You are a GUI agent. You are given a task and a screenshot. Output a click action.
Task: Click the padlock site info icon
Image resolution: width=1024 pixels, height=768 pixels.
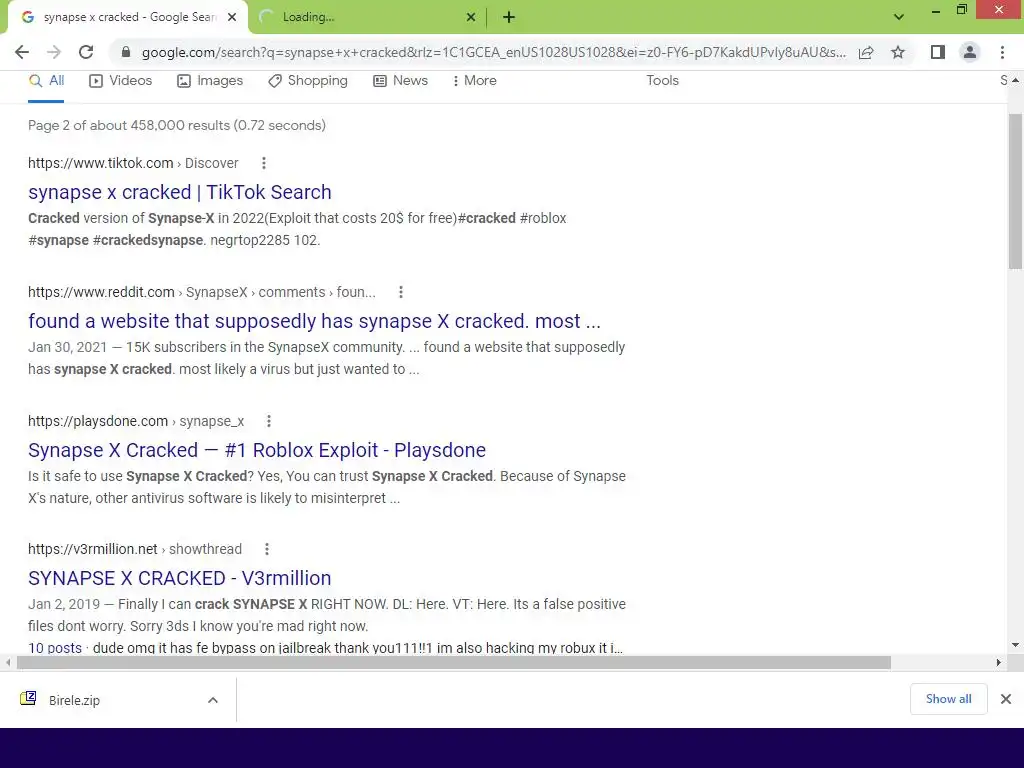click(126, 52)
